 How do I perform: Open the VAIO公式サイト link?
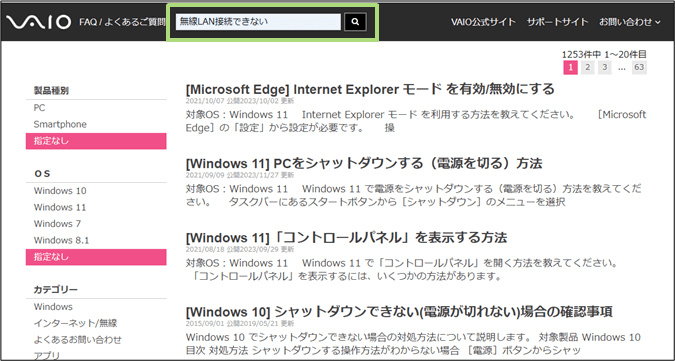(483, 22)
